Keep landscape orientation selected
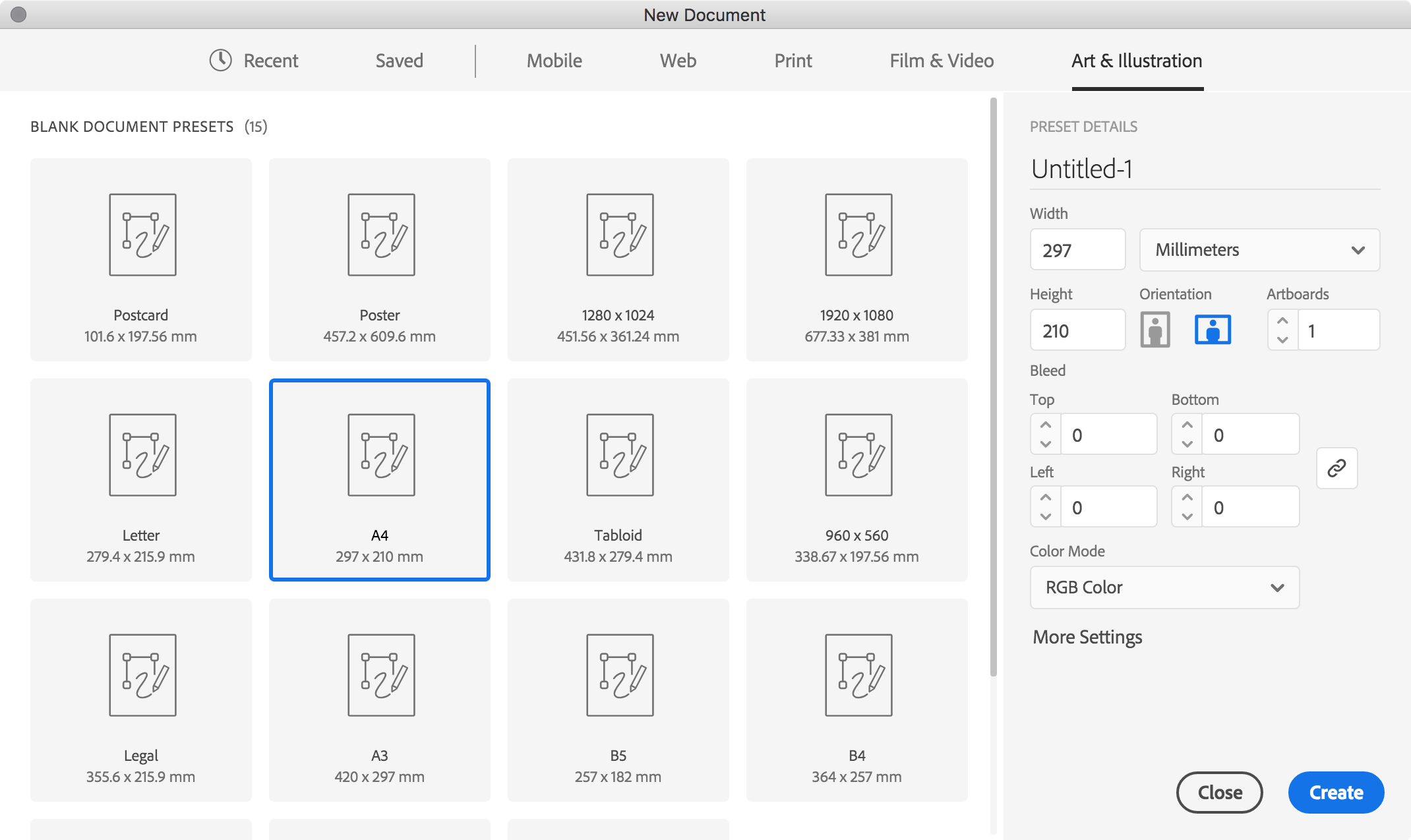This screenshot has width=1411, height=840. (1213, 330)
